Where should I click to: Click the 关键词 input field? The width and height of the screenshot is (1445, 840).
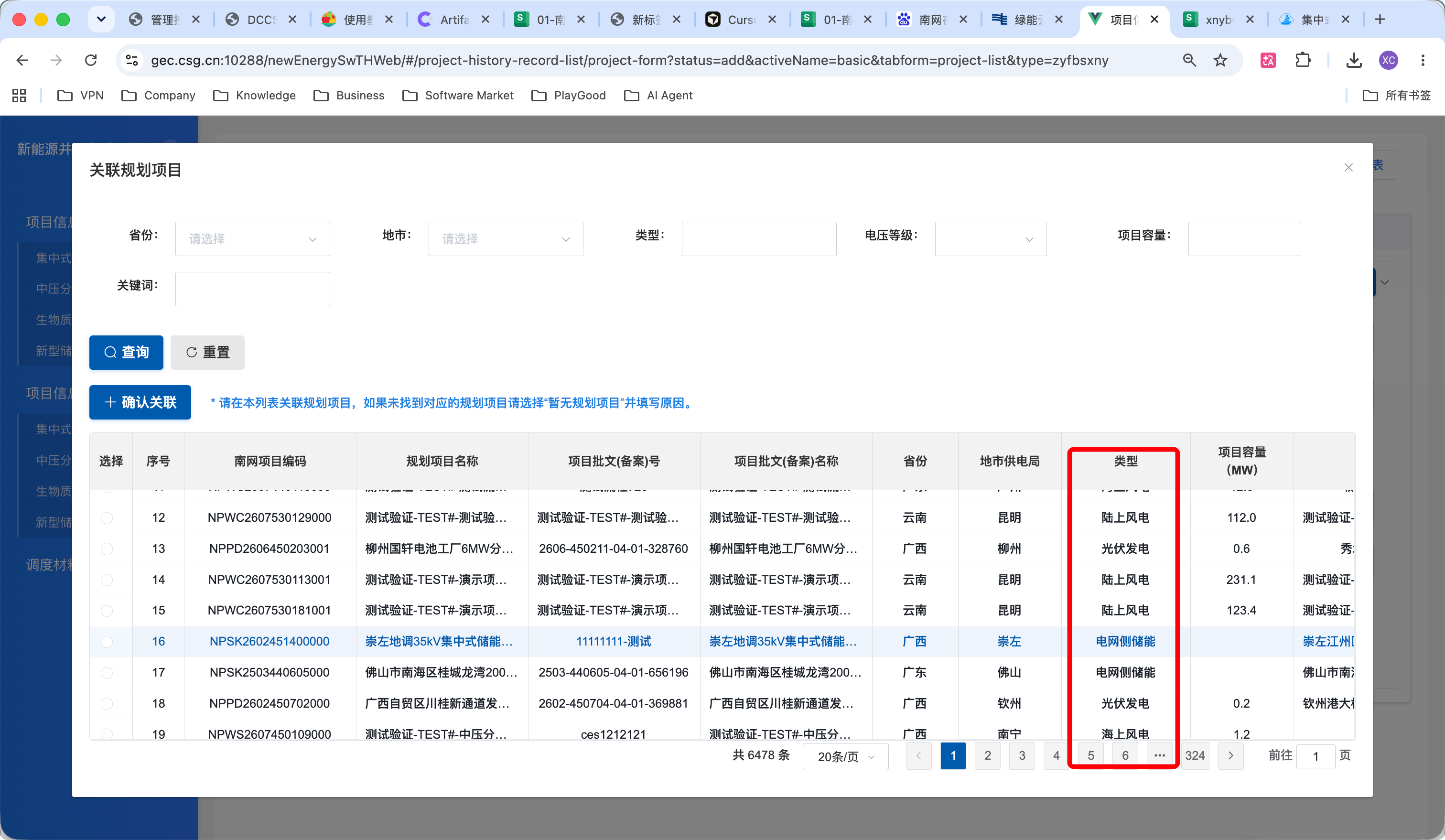tap(252, 289)
